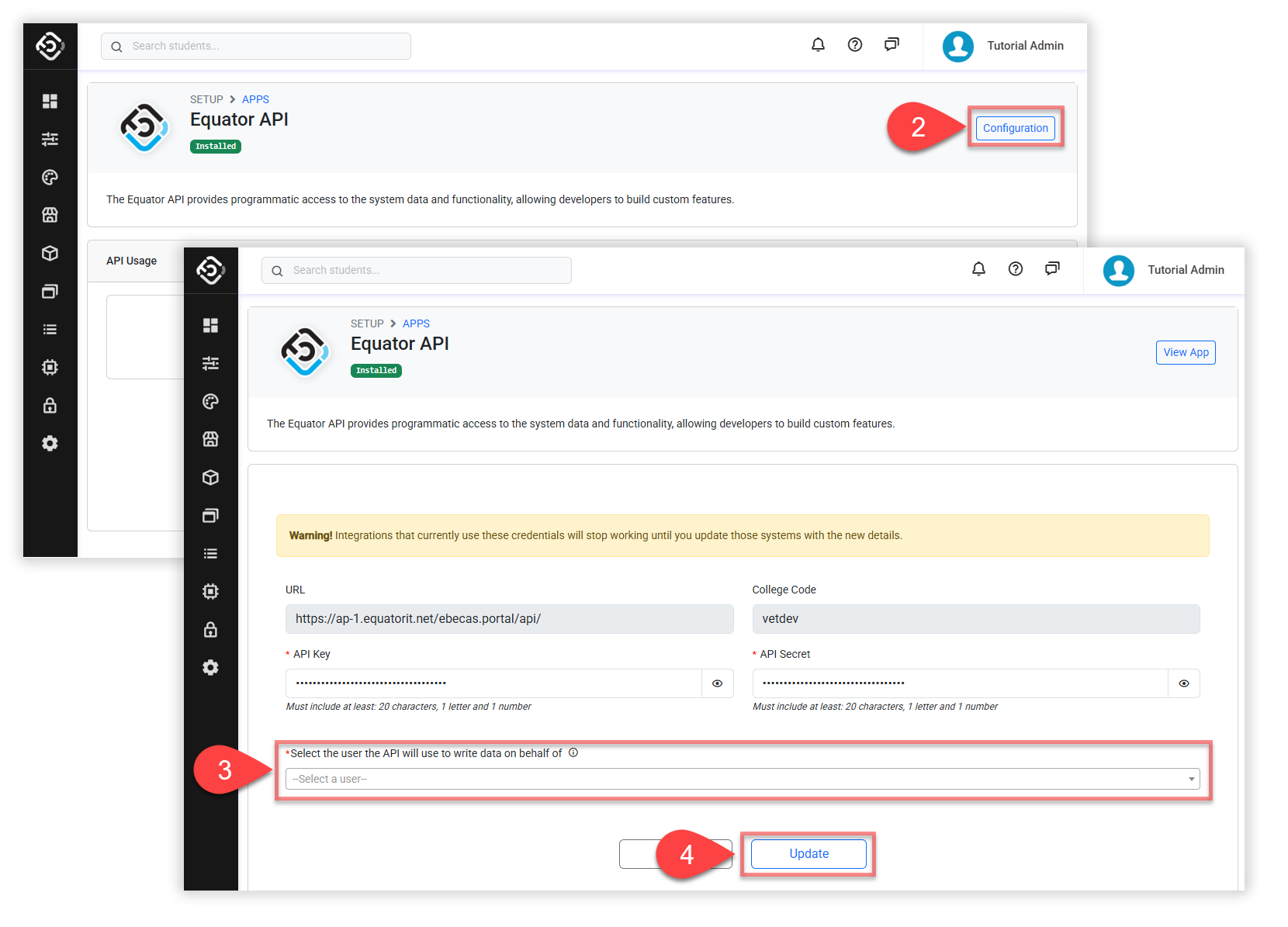Click the dropdown arrow of user selector
This screenshot has width=1288, height=927.
tap(1191, 779)
